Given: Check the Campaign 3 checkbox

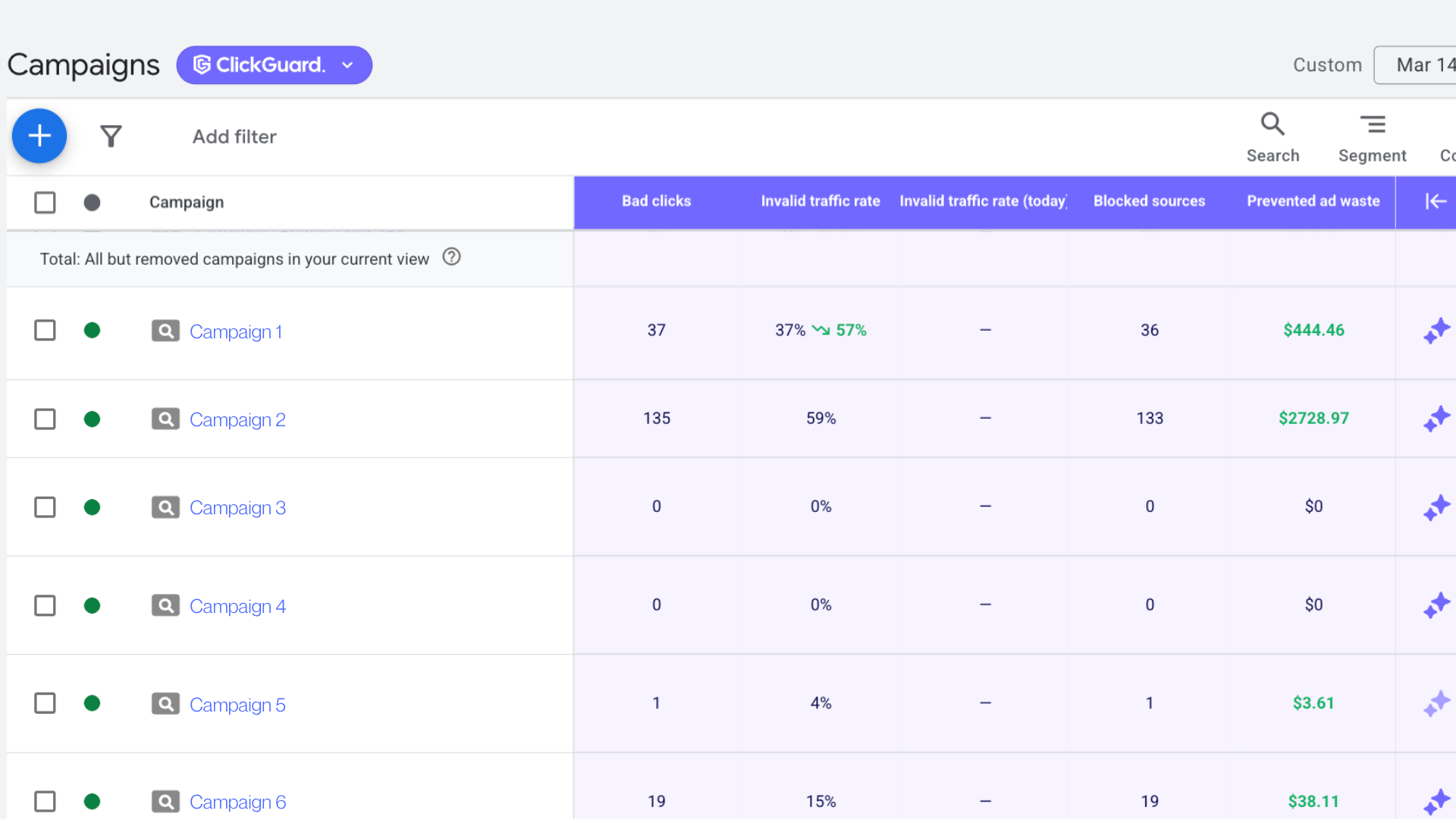Looking at the screenshot, I should click(x=45, y=507).
